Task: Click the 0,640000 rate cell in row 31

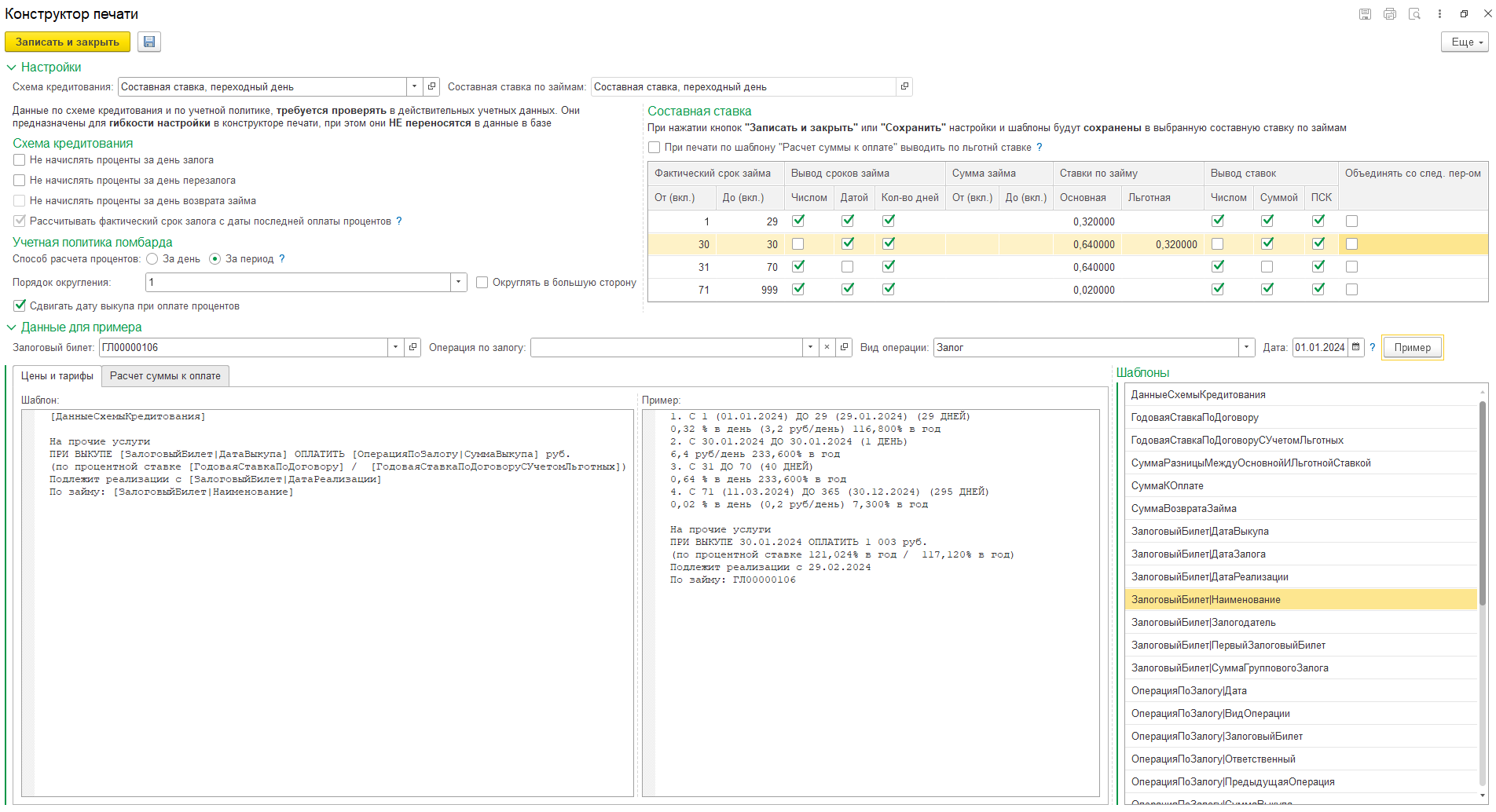Action: 1087,267
